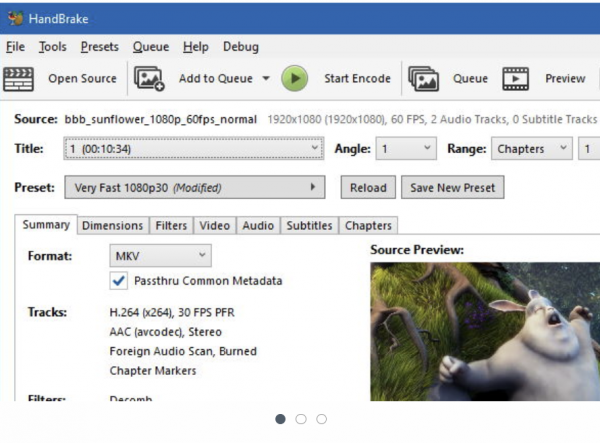Click the HandBrake pineapple logo icon
Viewport: 600px width, 443px height.
(16, 18)
